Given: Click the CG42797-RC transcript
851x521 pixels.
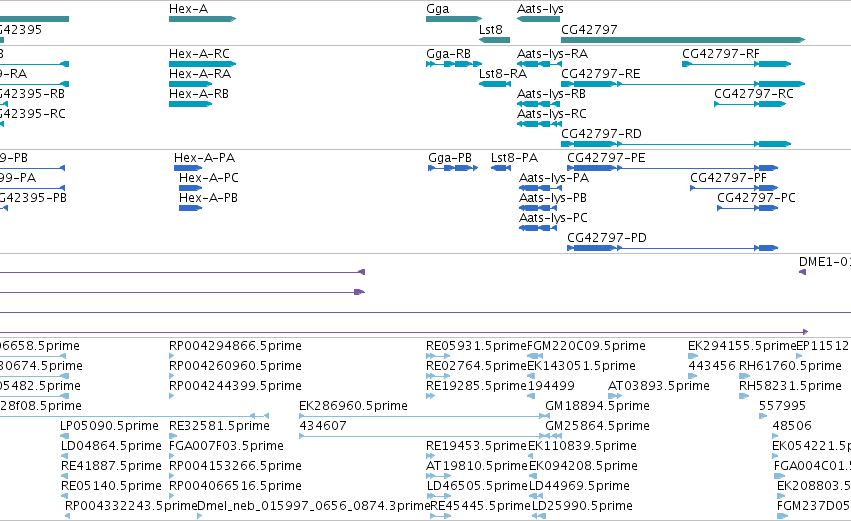Looking at the screenshot, I should click(750, 104).
